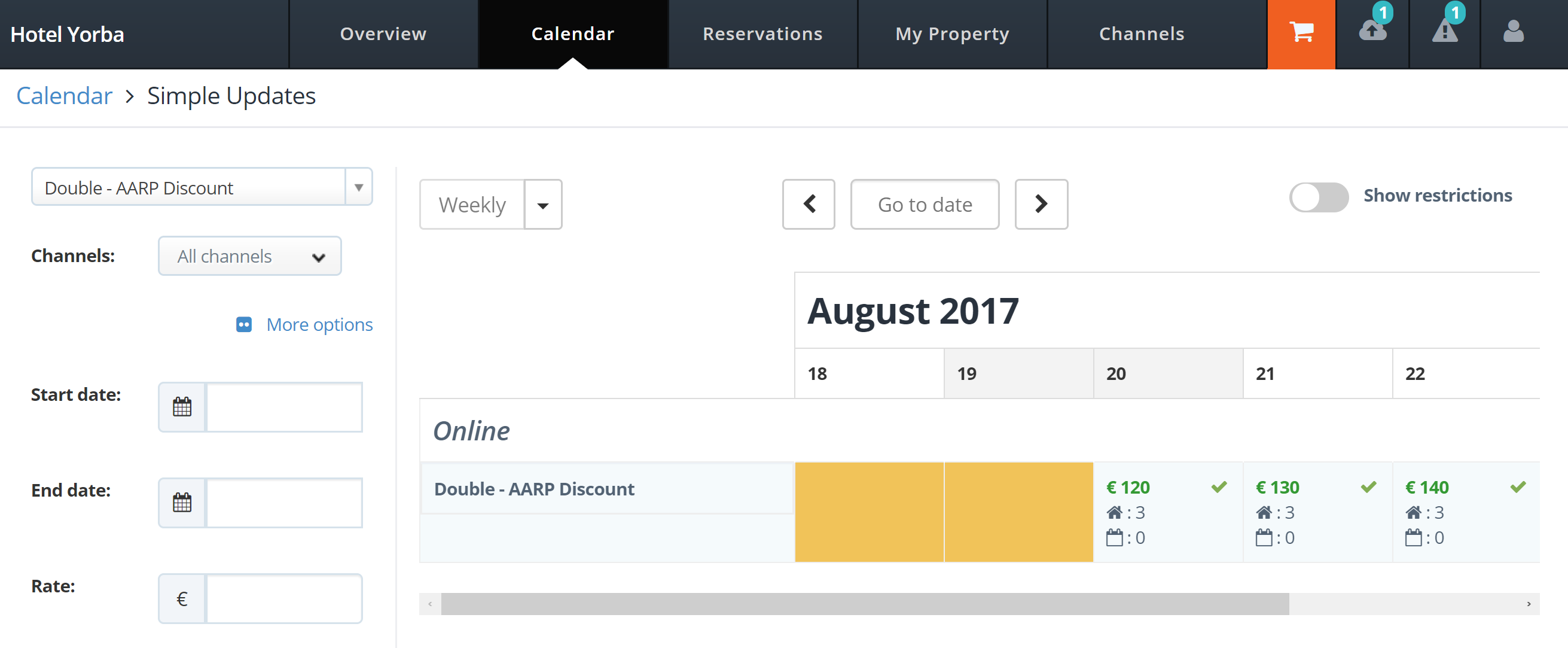This screenshot has width=1568, height=648.
Task: Click the € 140 rate on August 22
Action: click(x=1427, y=487)
